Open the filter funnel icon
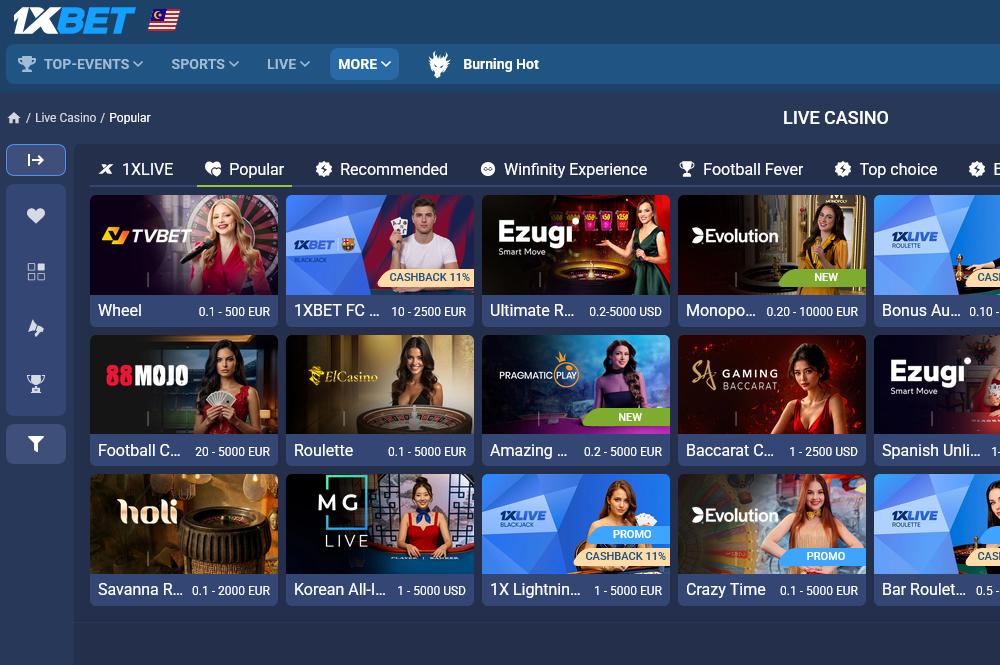1000x665 pixels. 36,444
